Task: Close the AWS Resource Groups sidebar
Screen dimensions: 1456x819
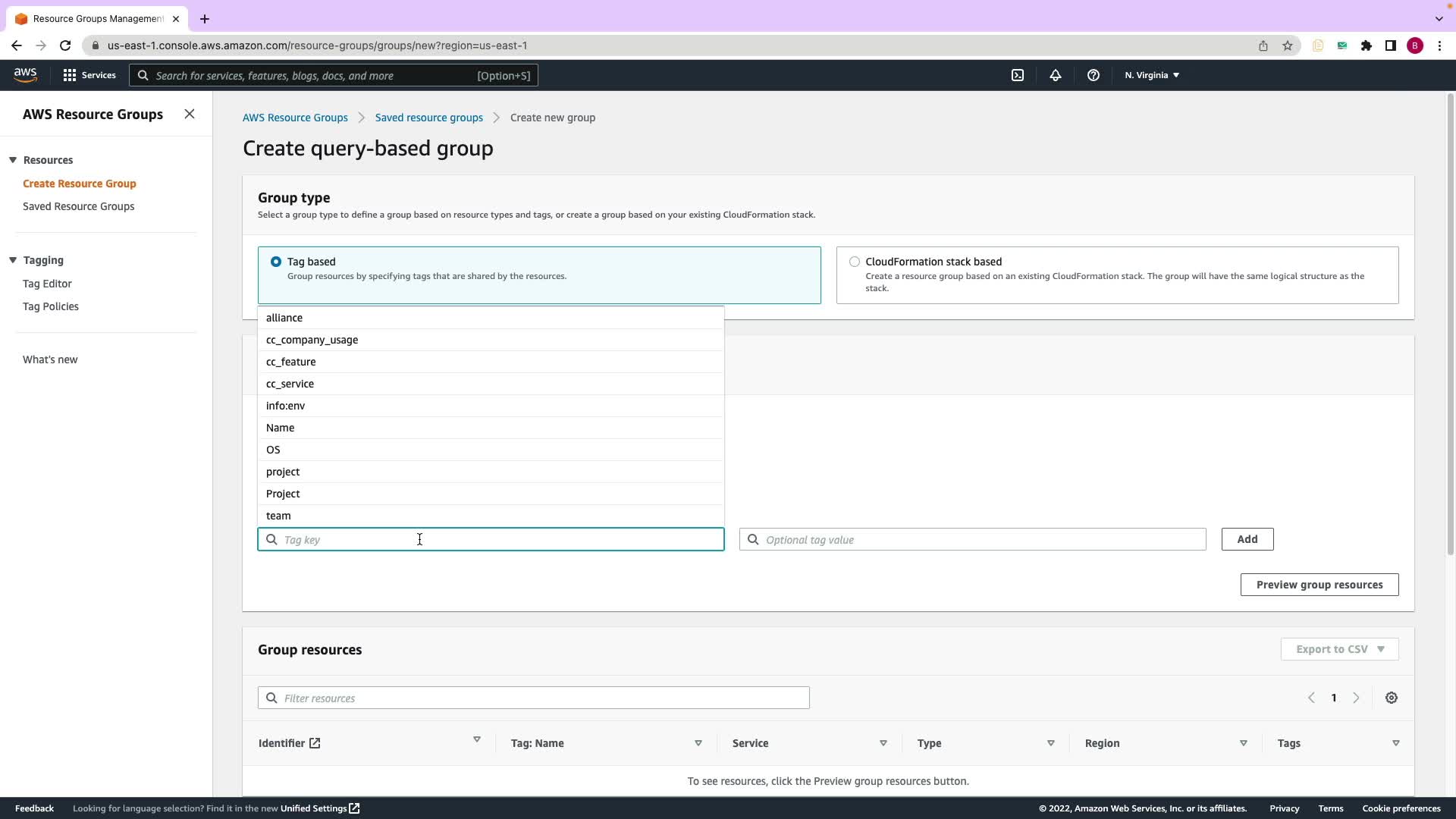Action: click(x=190, y=114)
